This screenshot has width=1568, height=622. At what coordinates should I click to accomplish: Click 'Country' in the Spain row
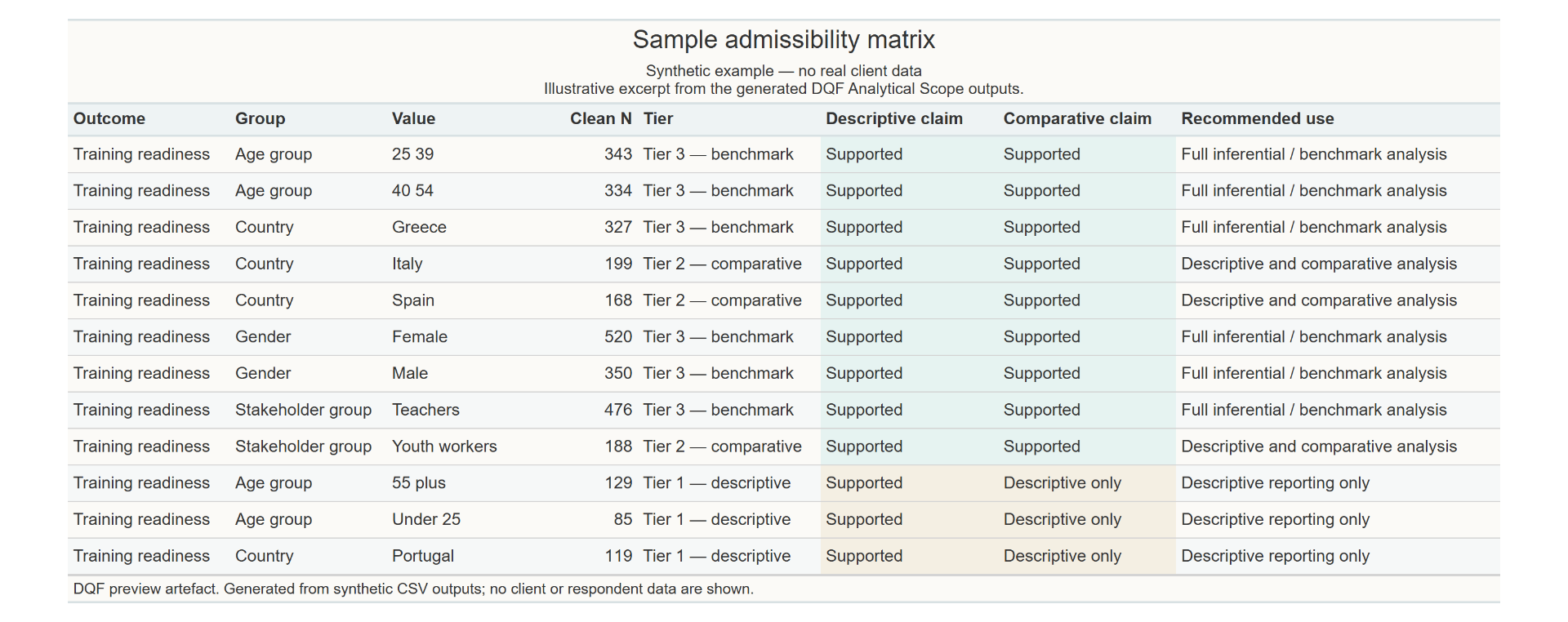pos(264,300)
